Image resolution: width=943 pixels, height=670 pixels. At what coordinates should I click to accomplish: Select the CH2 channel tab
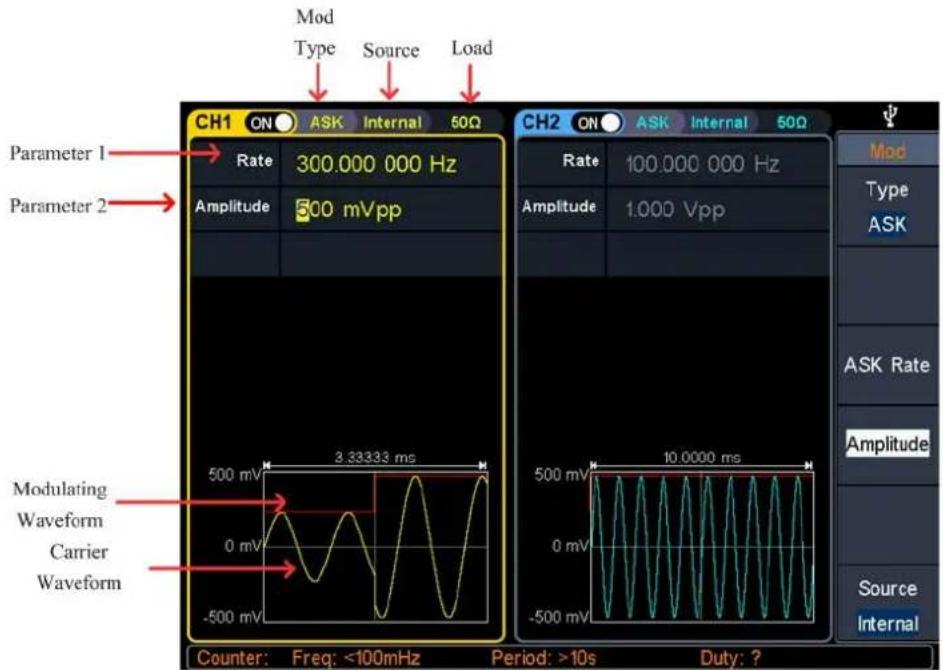click(x=541, y=122)
